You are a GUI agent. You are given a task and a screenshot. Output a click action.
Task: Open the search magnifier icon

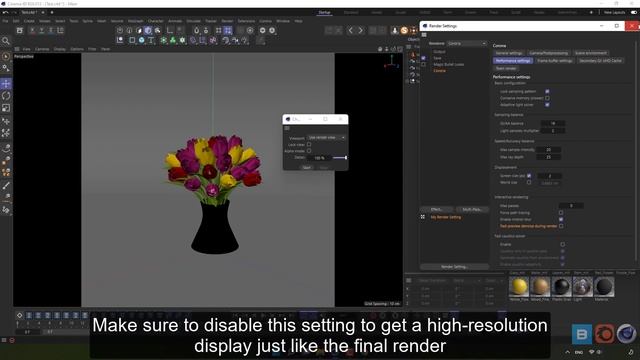tap(6, 41)
